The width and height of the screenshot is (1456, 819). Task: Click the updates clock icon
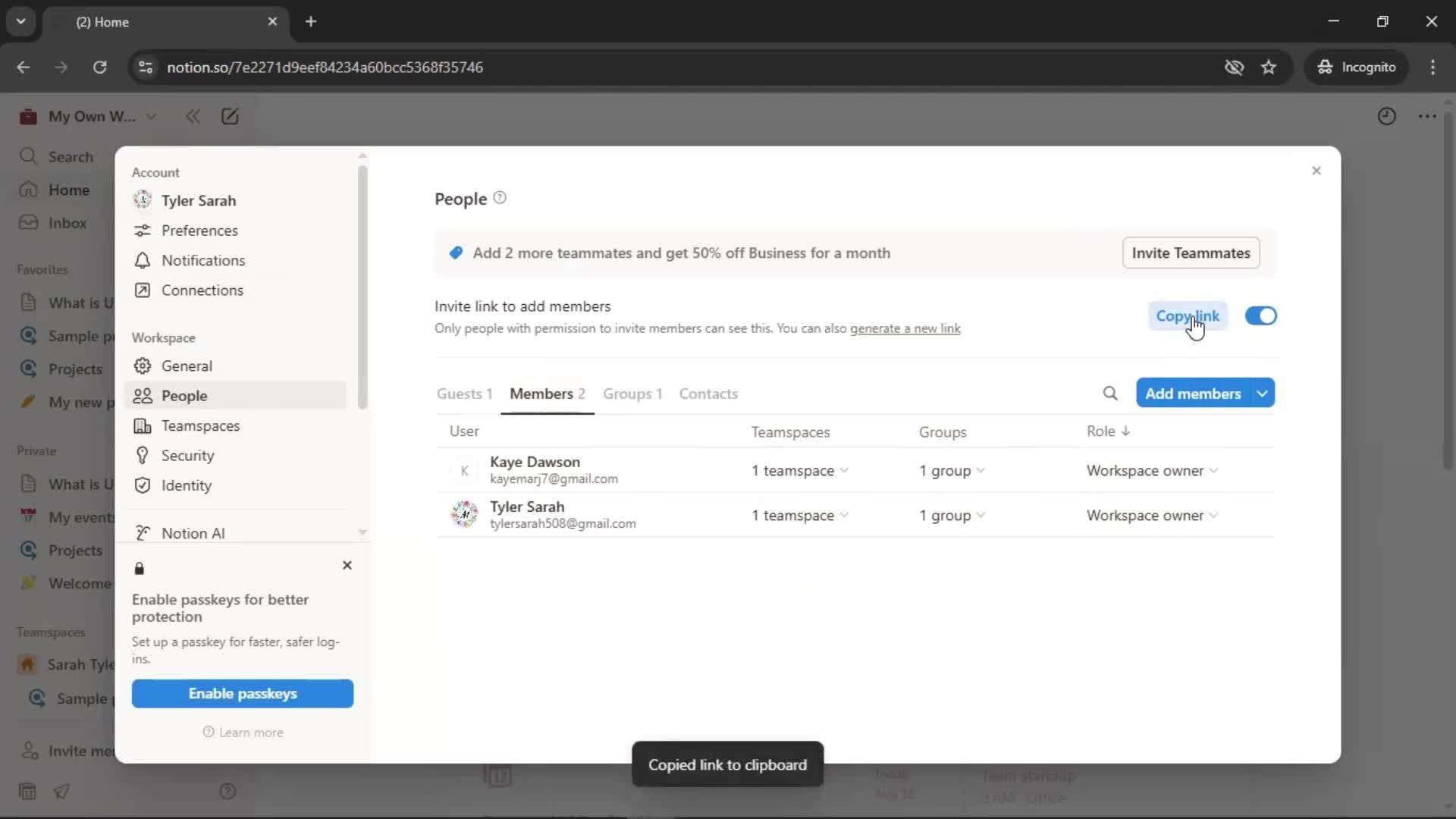pos(1386,116)
